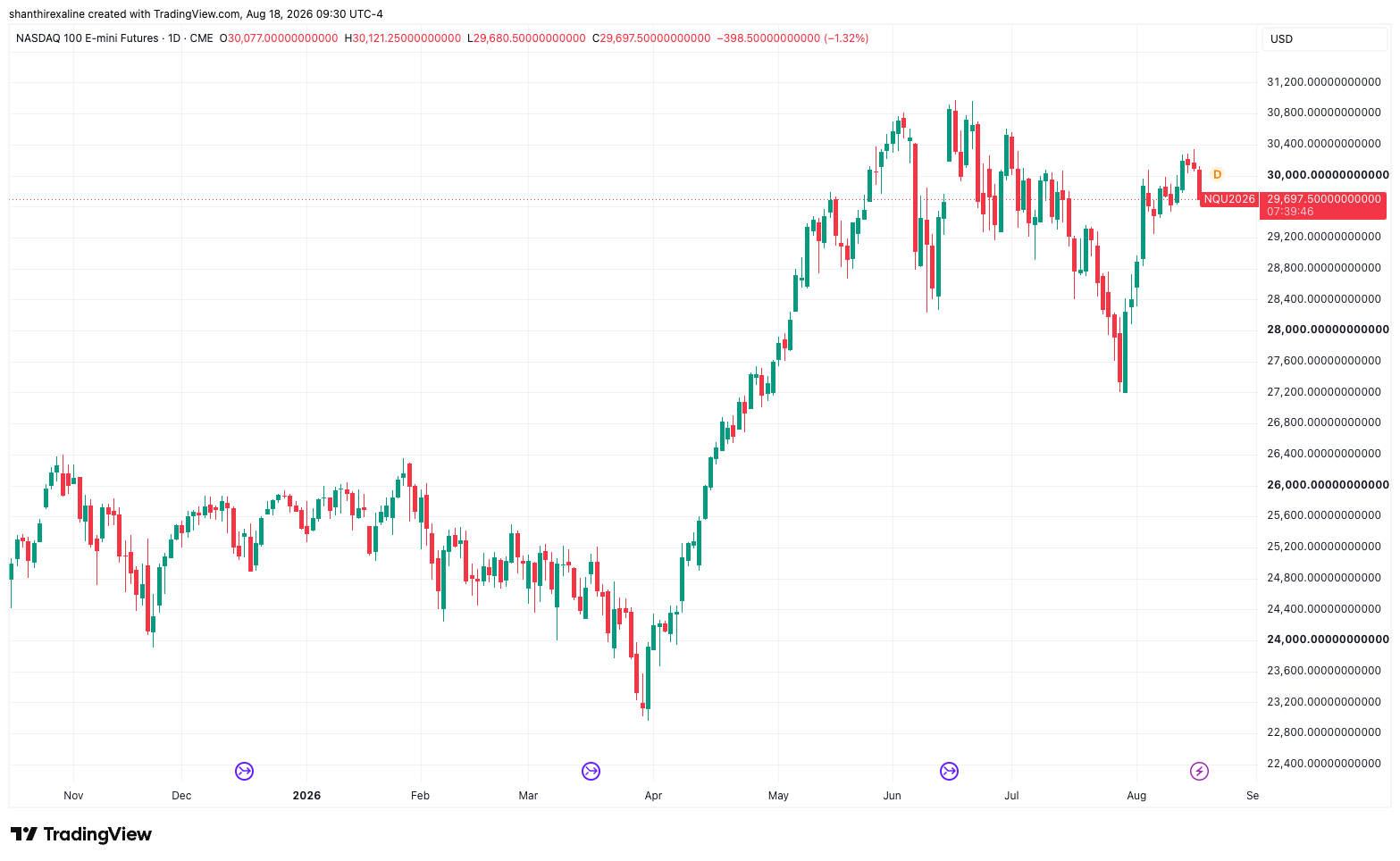1400x861 pixels.
Task: Click the lightning bolt event icon near August
Action: click(1199, 771)
